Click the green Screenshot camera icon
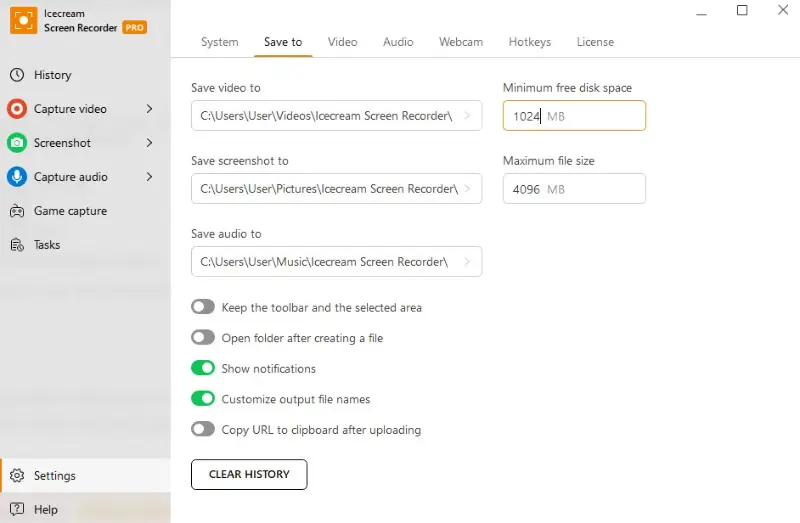The image size is (800, 523). 17,143
